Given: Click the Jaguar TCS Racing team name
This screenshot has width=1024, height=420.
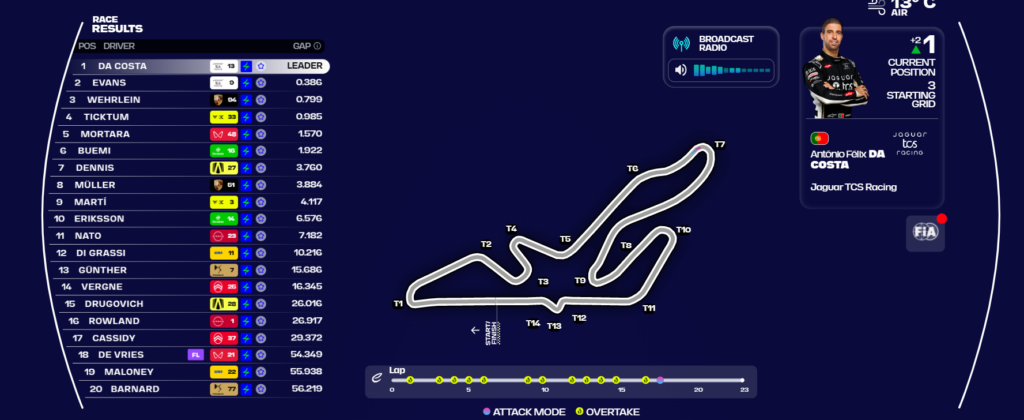Looking at the screenshot, I should 853,187.
